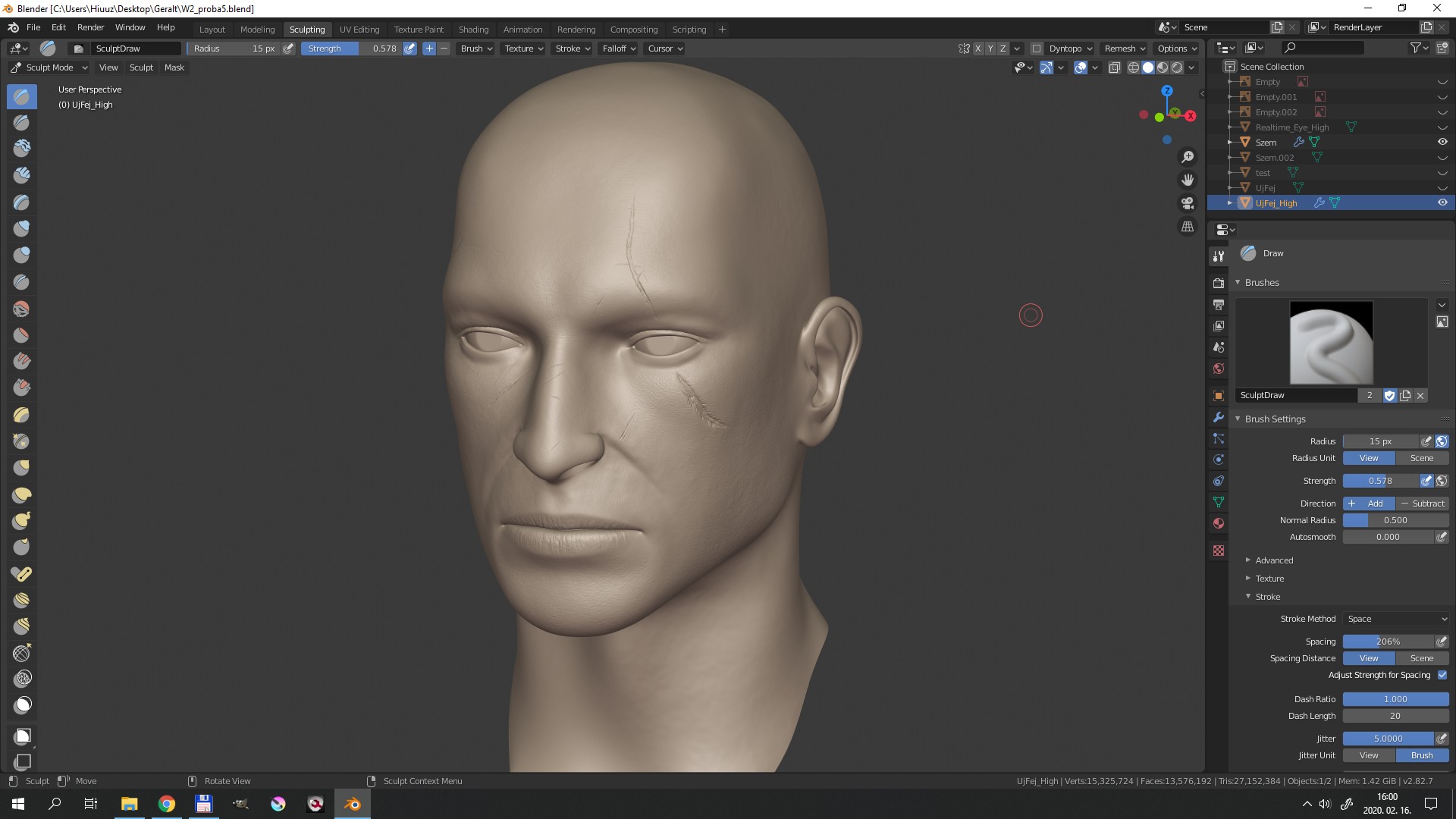Open the Object Data mesh properties tab
Image resolution: width=1456 pixels, height=819 pixels.
(1219, 502)
